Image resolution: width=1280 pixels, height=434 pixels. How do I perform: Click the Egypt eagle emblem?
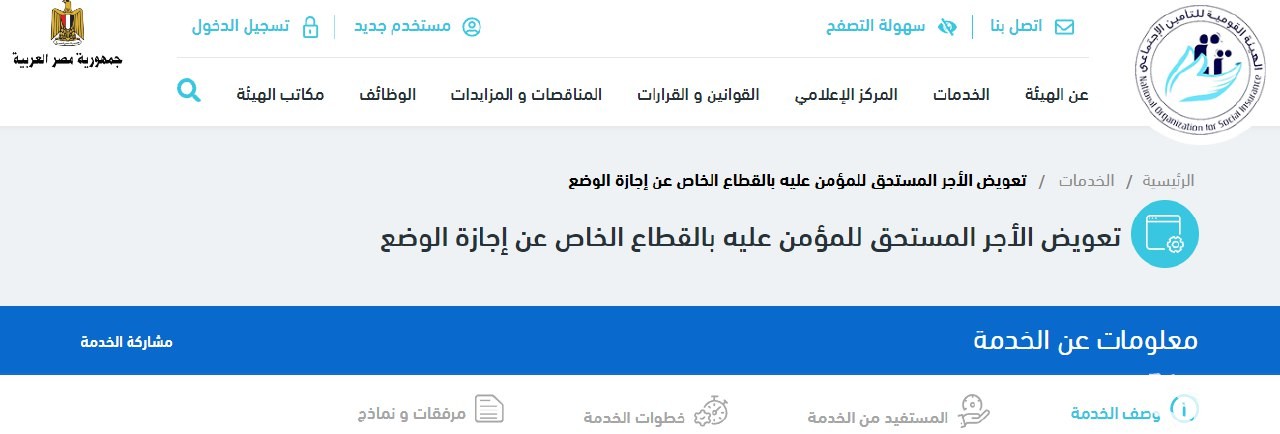(x=67, y=24)
